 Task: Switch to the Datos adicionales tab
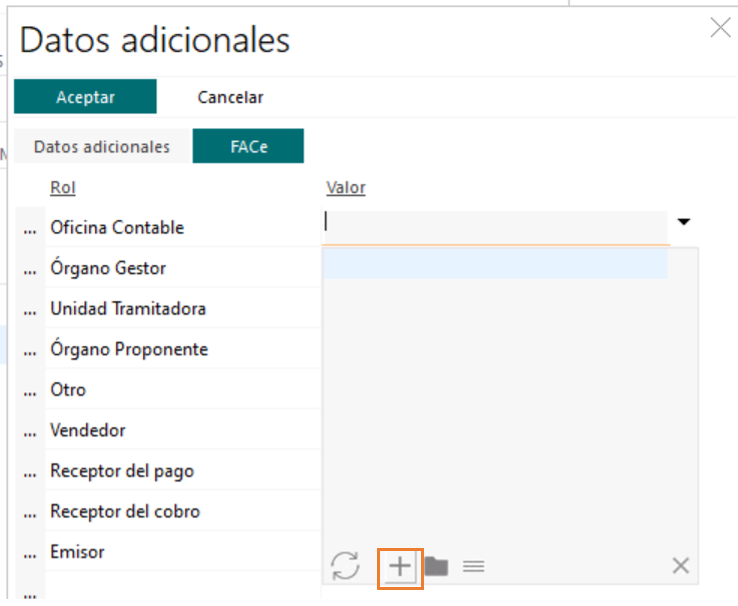pyautogui.click(x=102, y=147)
